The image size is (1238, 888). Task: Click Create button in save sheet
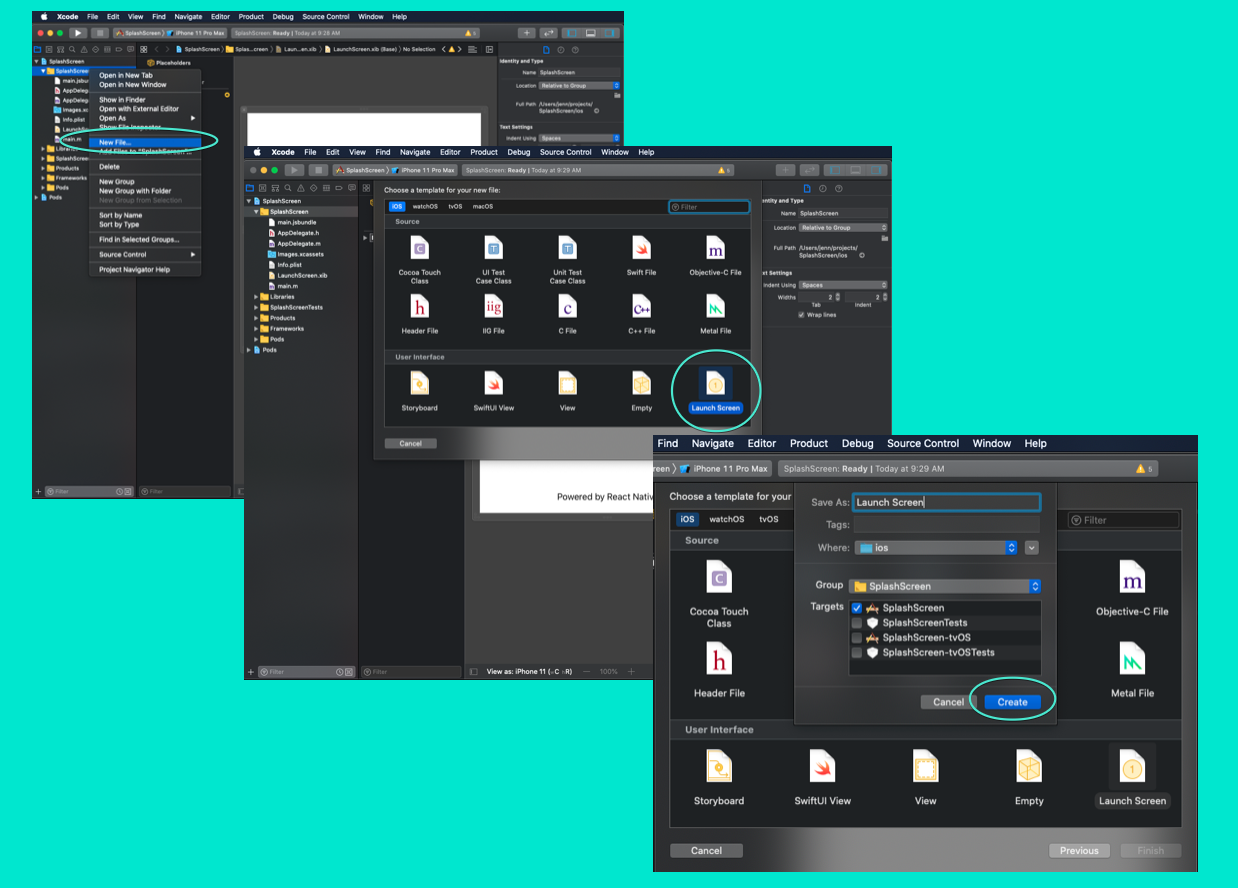tap(1012, 702)
